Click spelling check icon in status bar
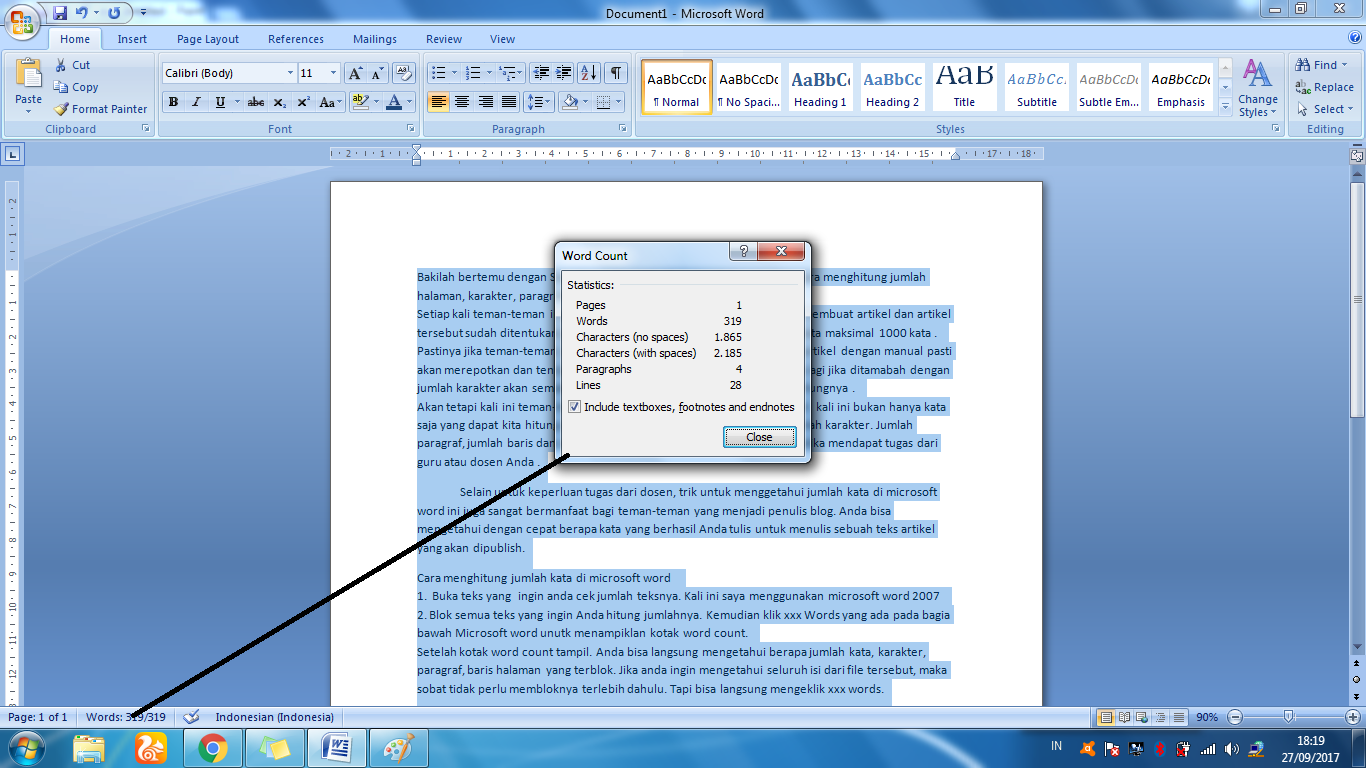 (x=191, y=717)
